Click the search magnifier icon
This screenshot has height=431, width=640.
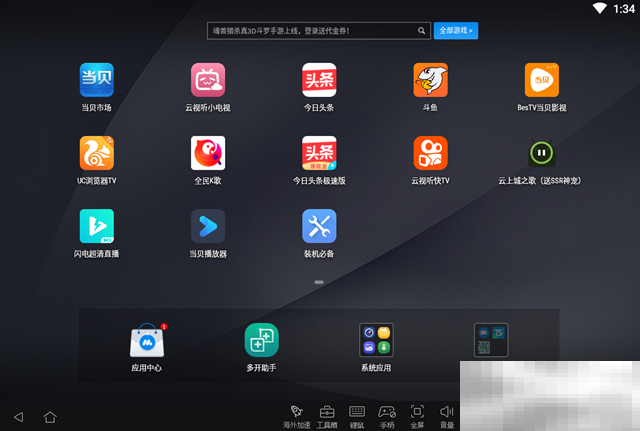tap(421, 31)
